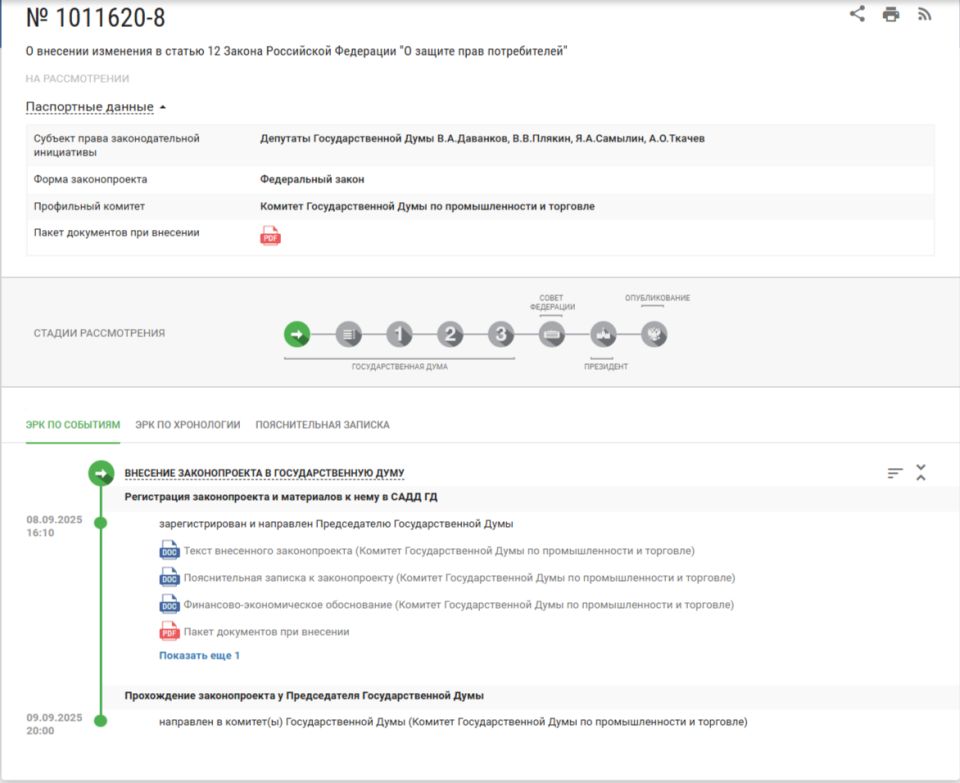Click the President stage icon

[x=602, y=334]
